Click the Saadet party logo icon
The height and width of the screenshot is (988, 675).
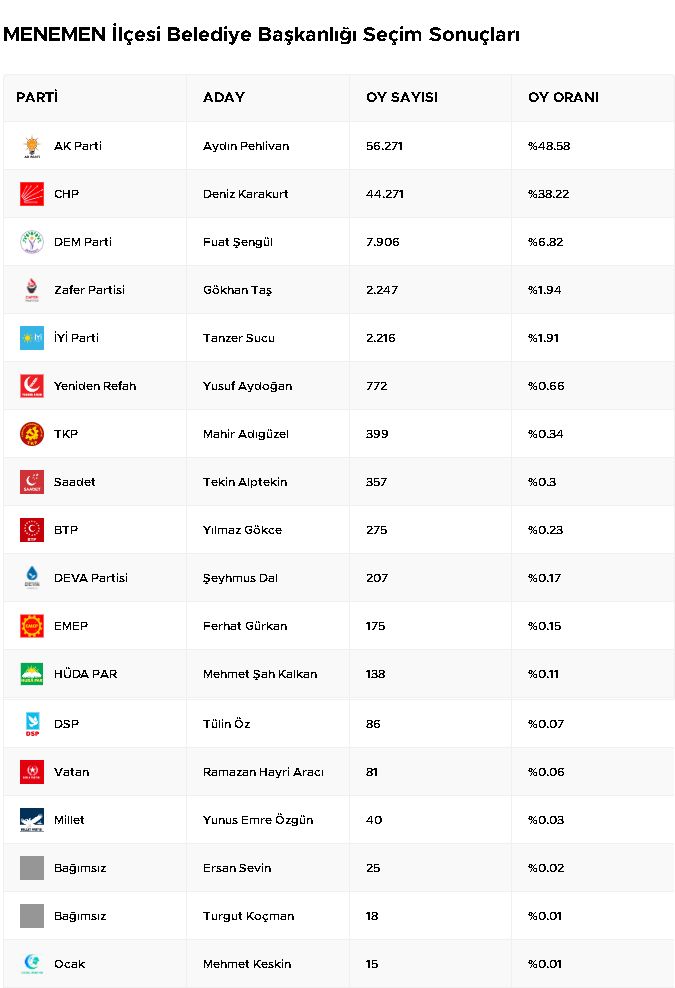point(32,482)
